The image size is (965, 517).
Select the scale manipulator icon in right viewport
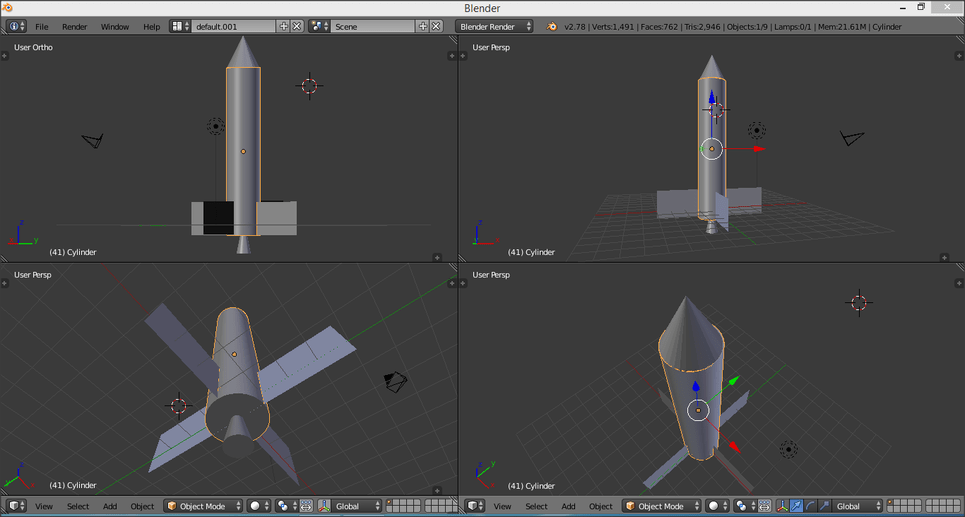click(824, 506)
